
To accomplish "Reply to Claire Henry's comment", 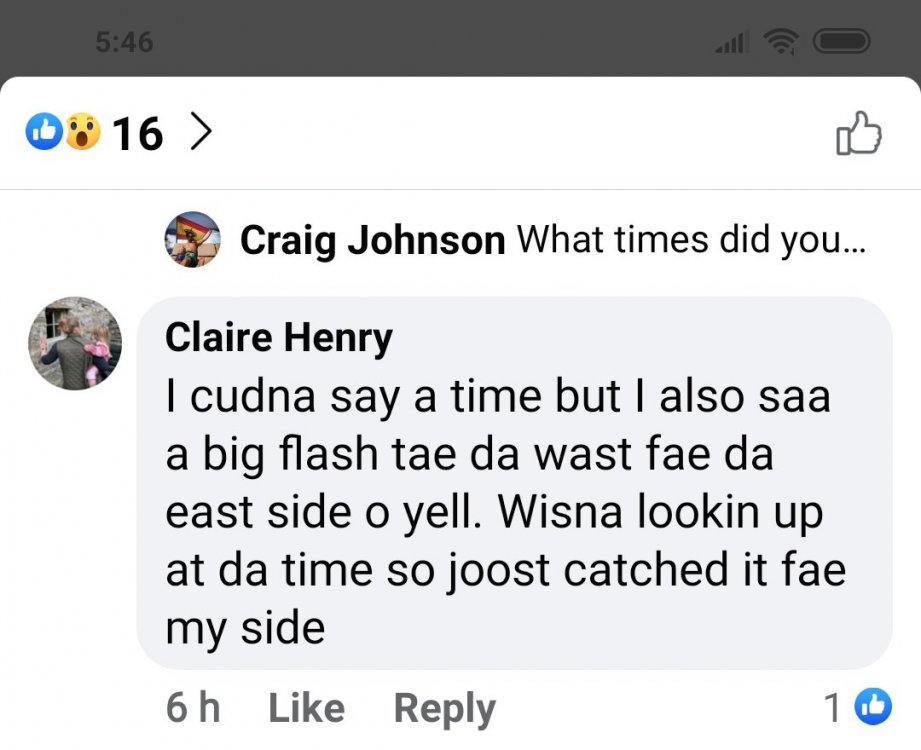I will [445, 709].
